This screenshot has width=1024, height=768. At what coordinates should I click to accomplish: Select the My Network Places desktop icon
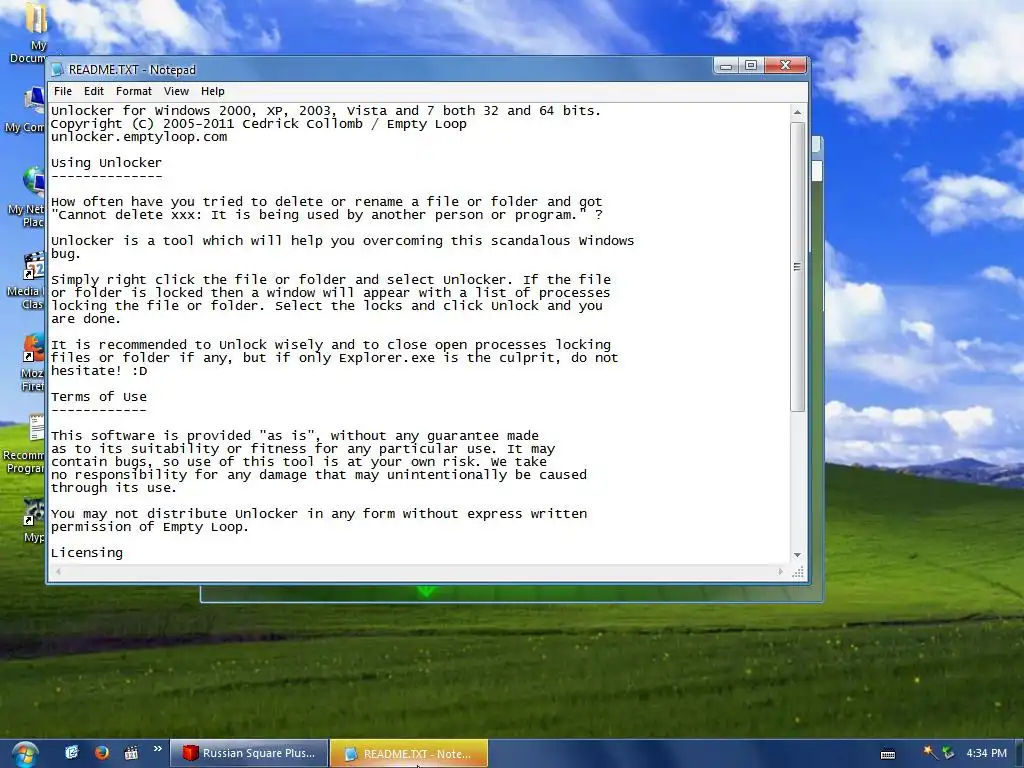click(34, 182)
